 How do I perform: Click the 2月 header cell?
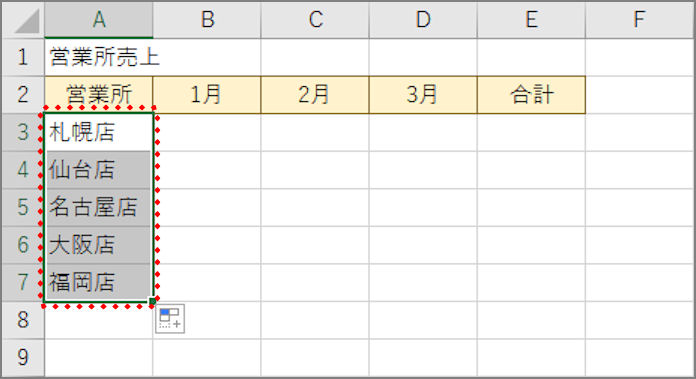[315, 95]
